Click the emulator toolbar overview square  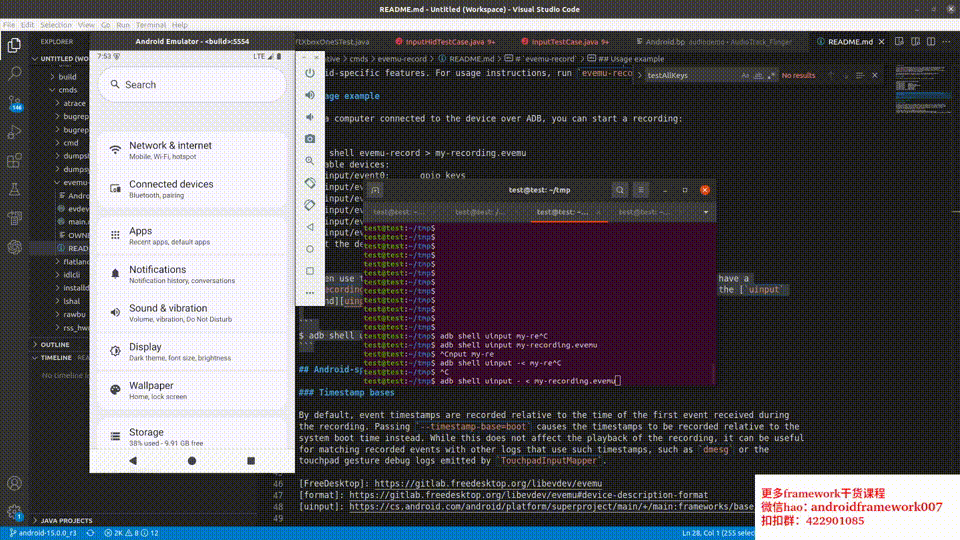pyautogui.click(x=310, y=271)
